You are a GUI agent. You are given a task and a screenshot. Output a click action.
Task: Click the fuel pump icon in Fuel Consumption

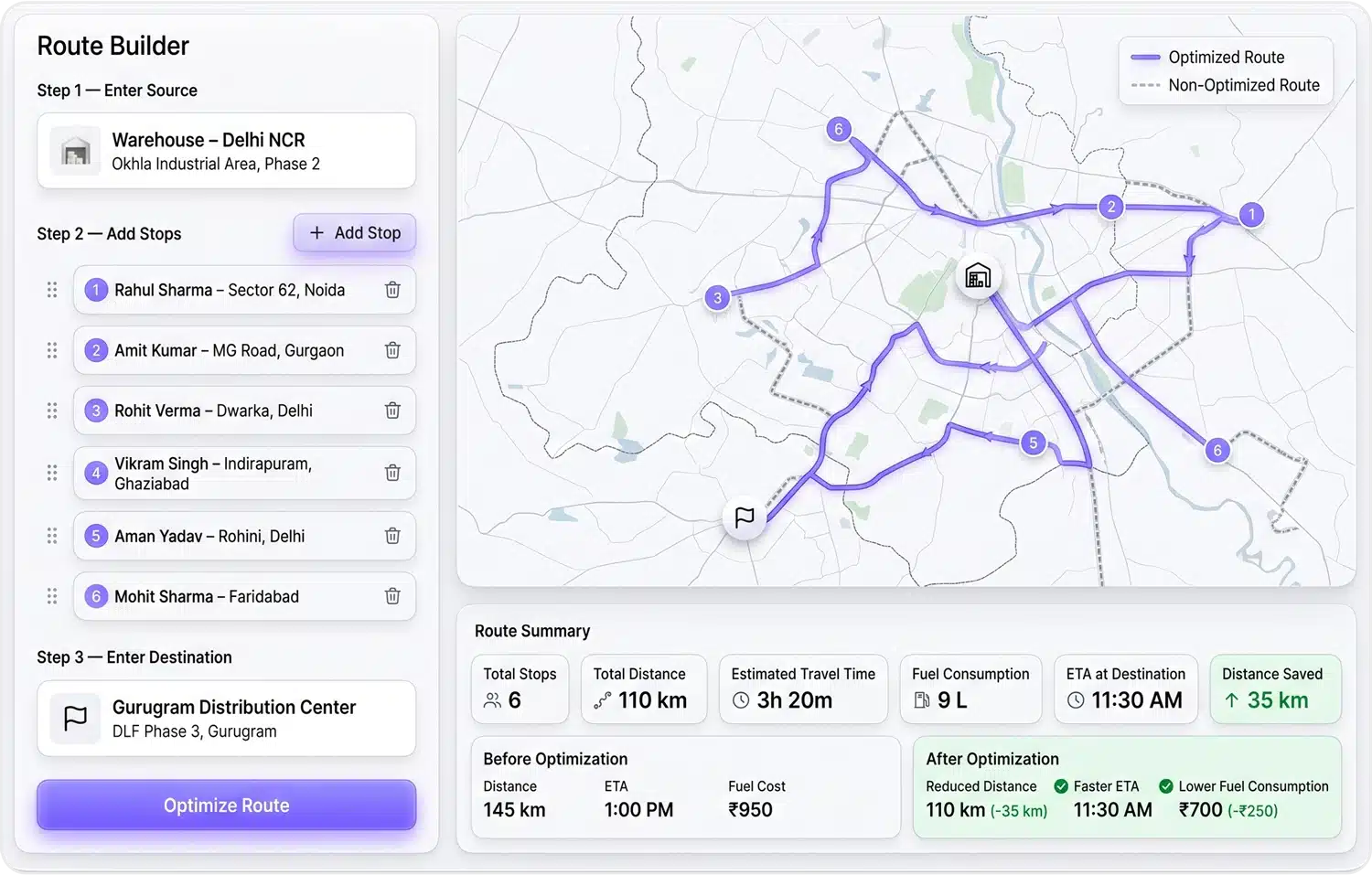pos(921,700)
